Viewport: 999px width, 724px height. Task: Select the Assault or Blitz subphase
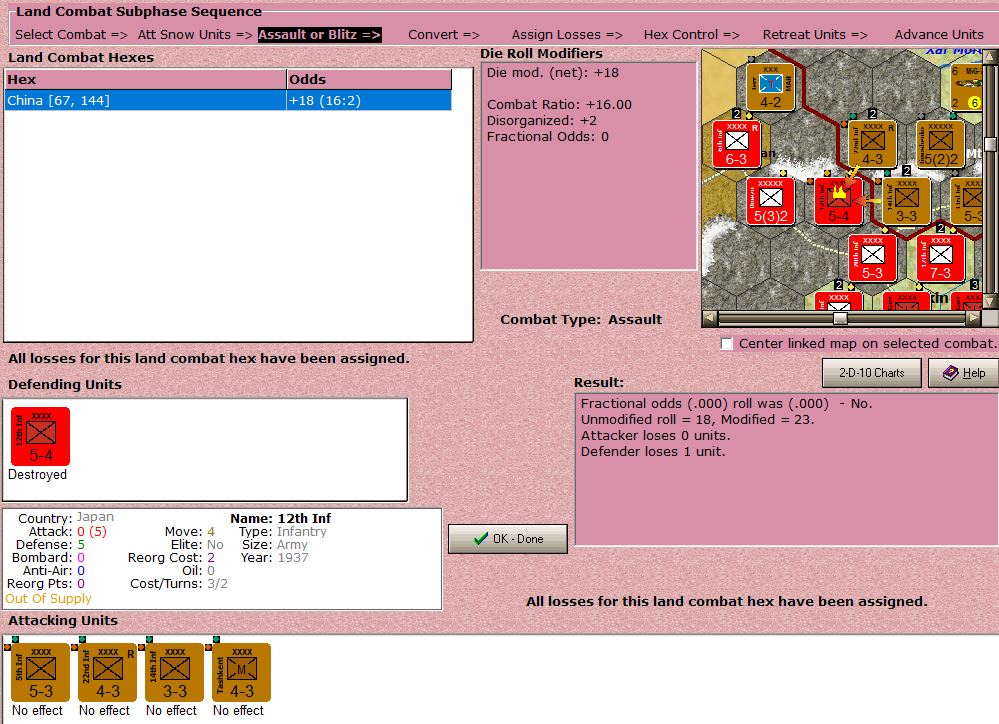click(x=320, y=34)
